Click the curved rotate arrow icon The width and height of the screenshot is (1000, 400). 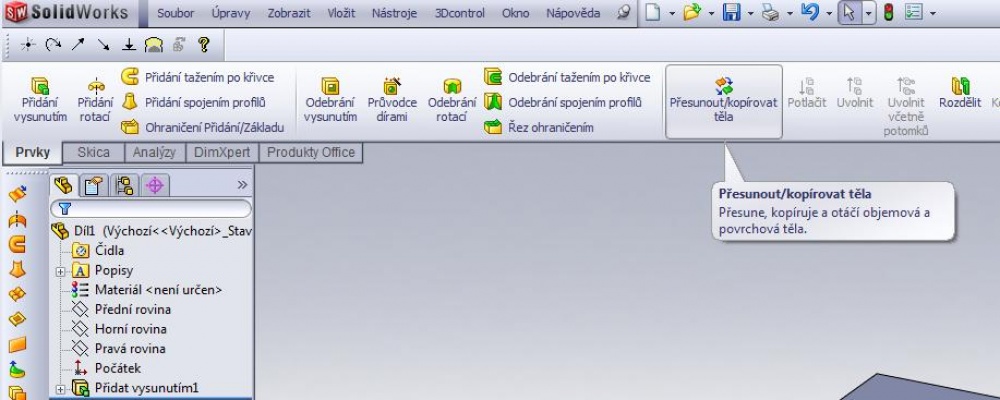53,45
